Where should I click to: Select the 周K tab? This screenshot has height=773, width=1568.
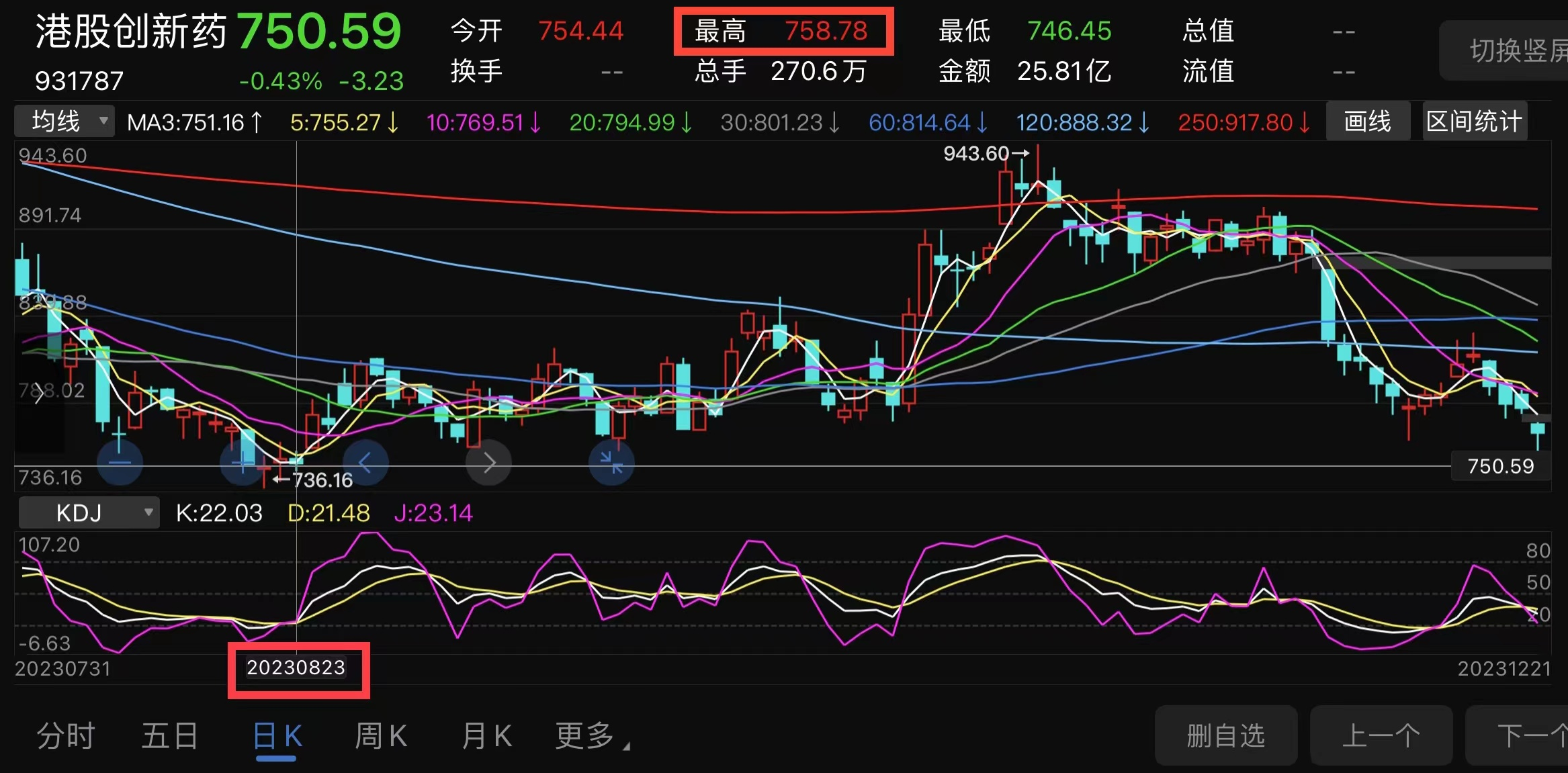click(381, 735)
